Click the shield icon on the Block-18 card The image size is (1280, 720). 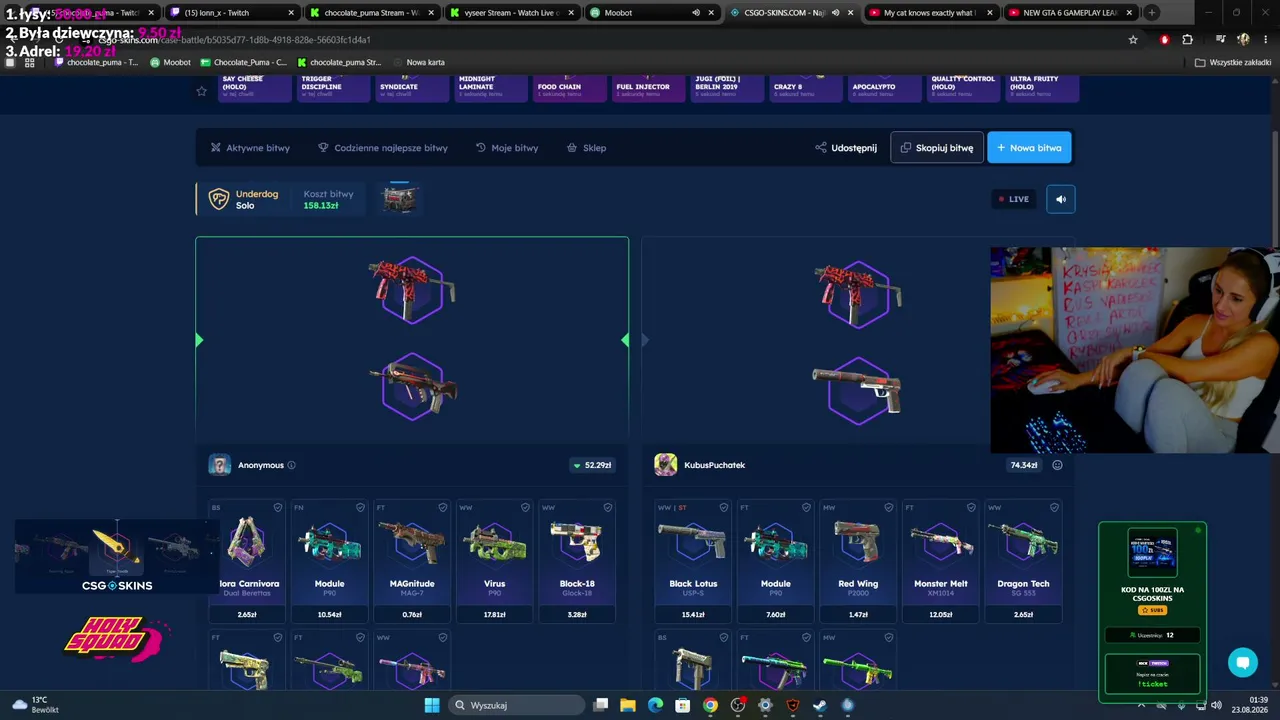click(x=607, y=508)
